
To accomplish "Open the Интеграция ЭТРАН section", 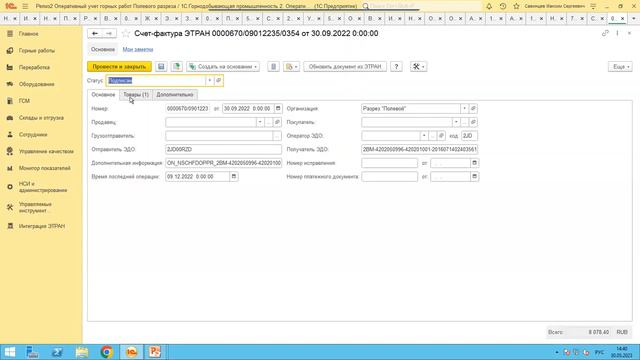I will coord(42,226).
